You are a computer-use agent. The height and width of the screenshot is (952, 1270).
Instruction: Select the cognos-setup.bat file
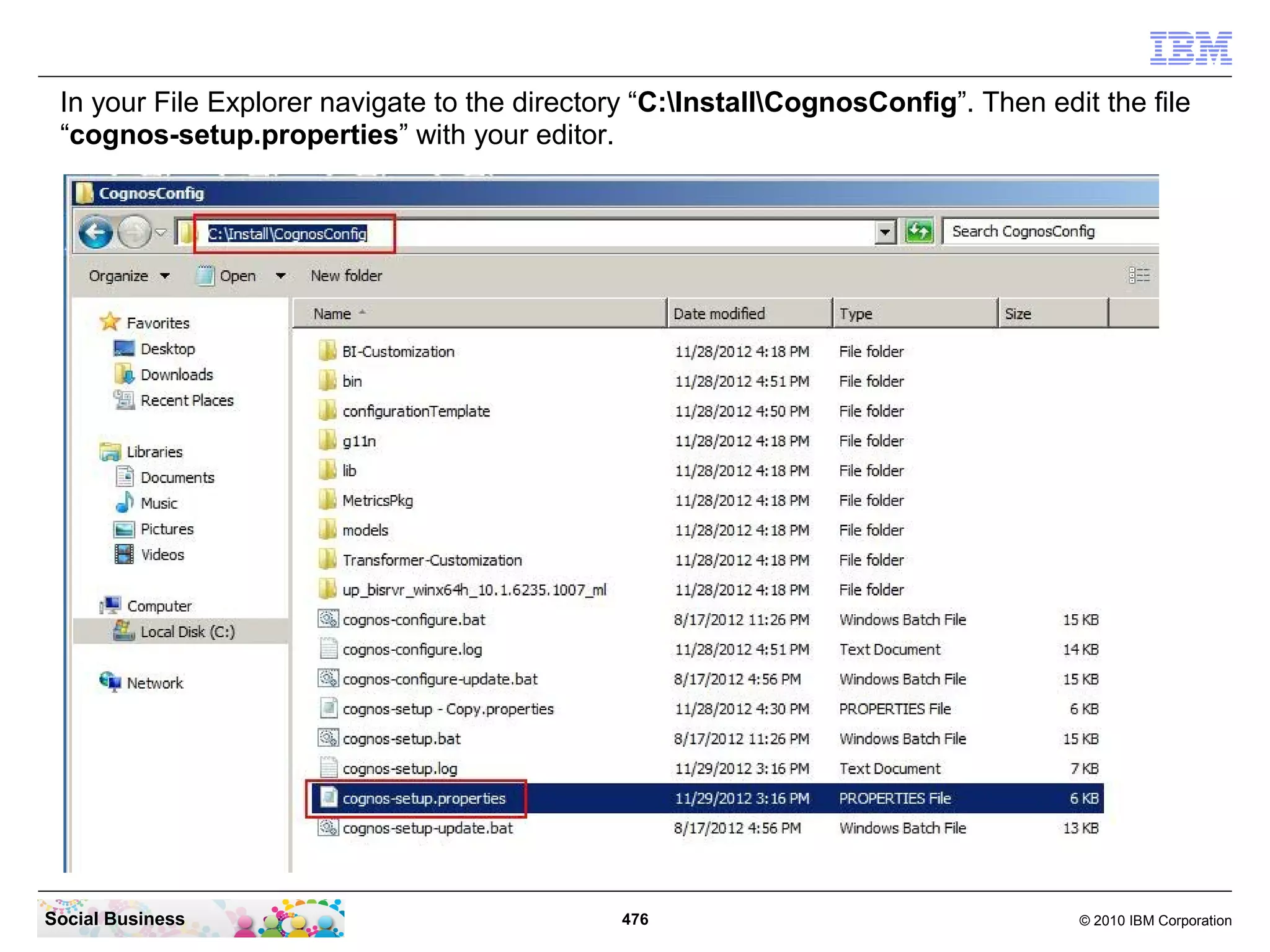(402, 738)
